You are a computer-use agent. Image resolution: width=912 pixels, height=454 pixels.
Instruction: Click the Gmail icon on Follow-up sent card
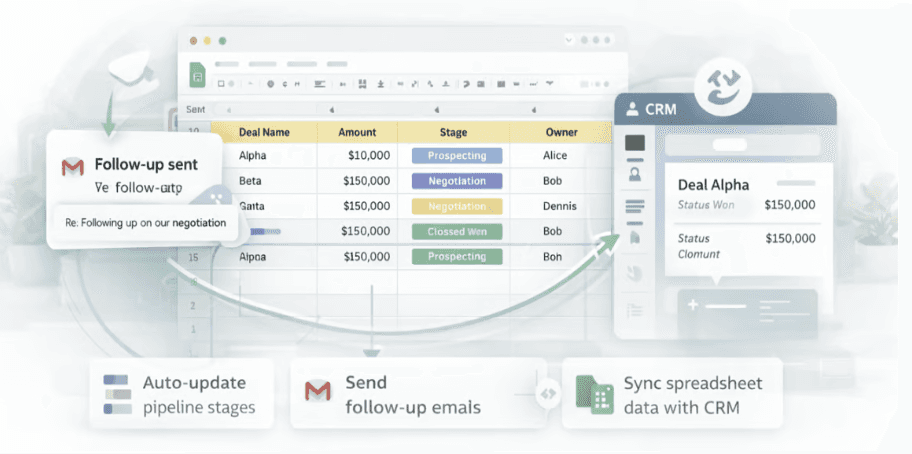coord(72,166)
